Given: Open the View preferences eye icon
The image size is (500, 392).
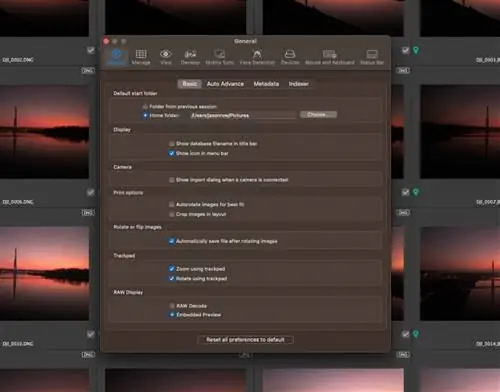Looking at the screenshot, I should click(x=166, y=57).
